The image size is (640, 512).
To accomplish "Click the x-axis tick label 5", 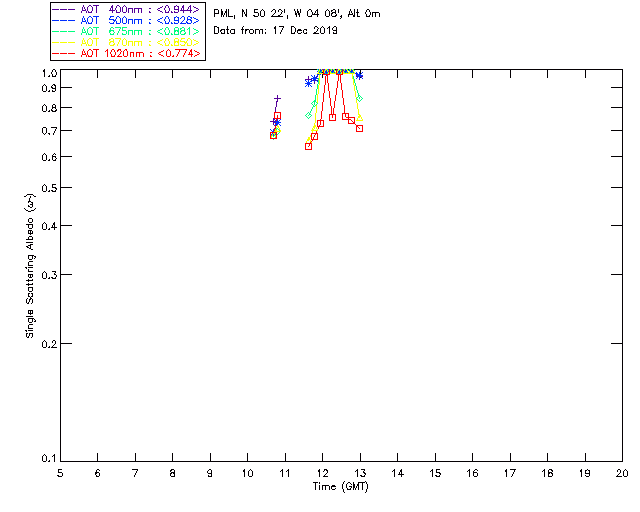I will coord(60,473).
